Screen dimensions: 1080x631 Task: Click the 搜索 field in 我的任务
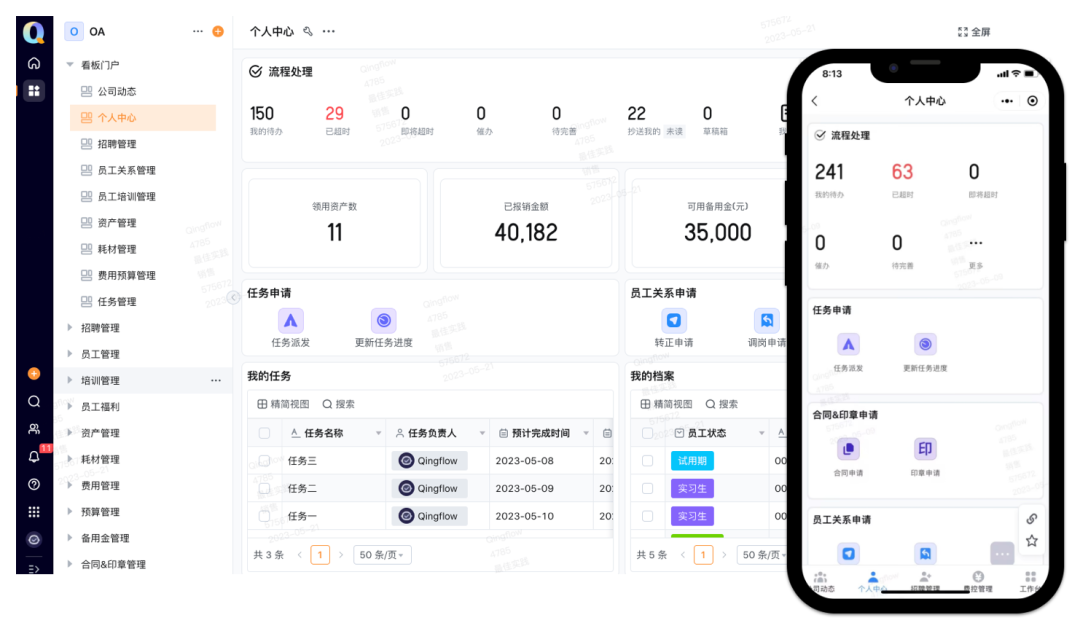click(339, 404)
